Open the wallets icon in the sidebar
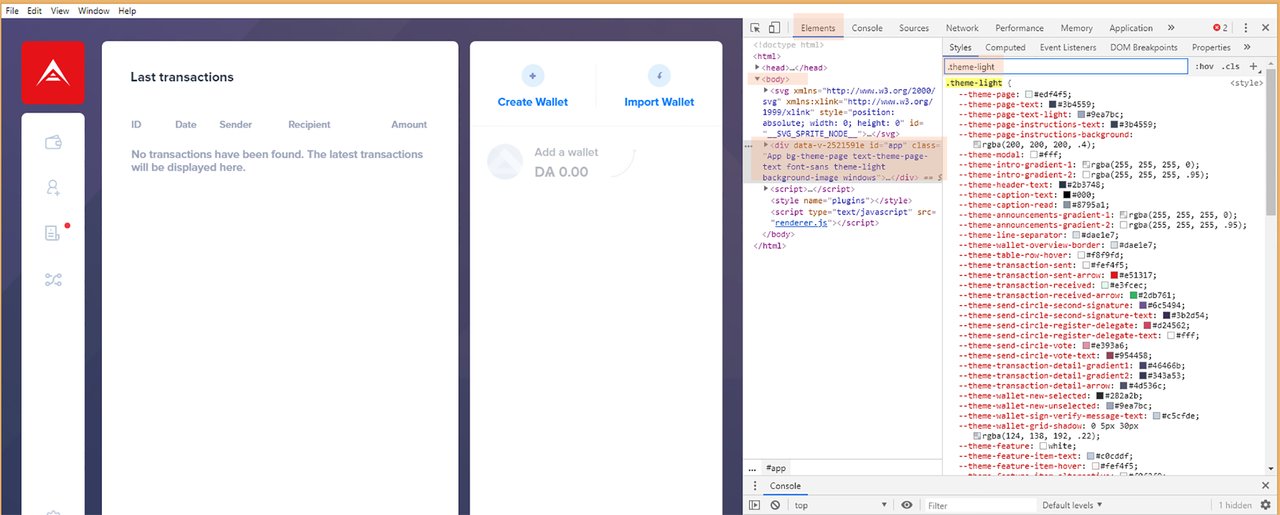1280x515 pixels. (54, 143)
